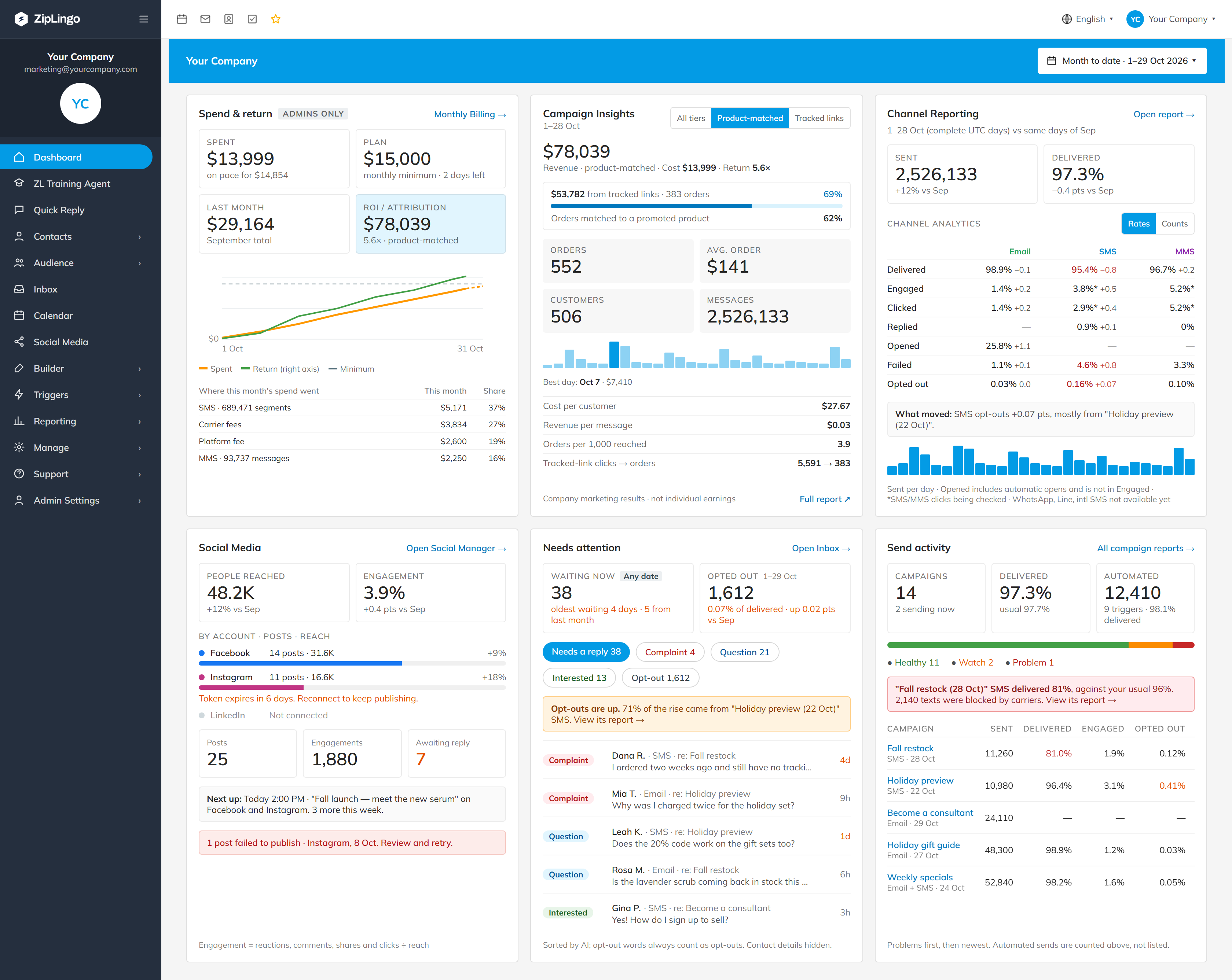Screen dimensions: 1232x980
Task: Click the gold star favorites icon
Action: (275, 19)
